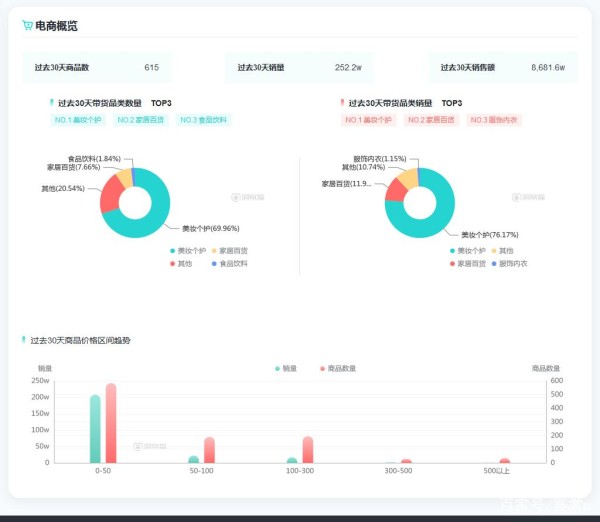
Task: Click the teal pin icon beside 过去30天带货品类数量
Action: (51, 102)
